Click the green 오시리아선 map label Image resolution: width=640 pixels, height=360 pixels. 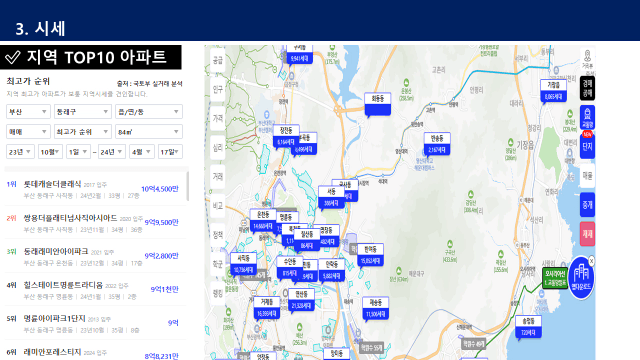pos(555,278)
